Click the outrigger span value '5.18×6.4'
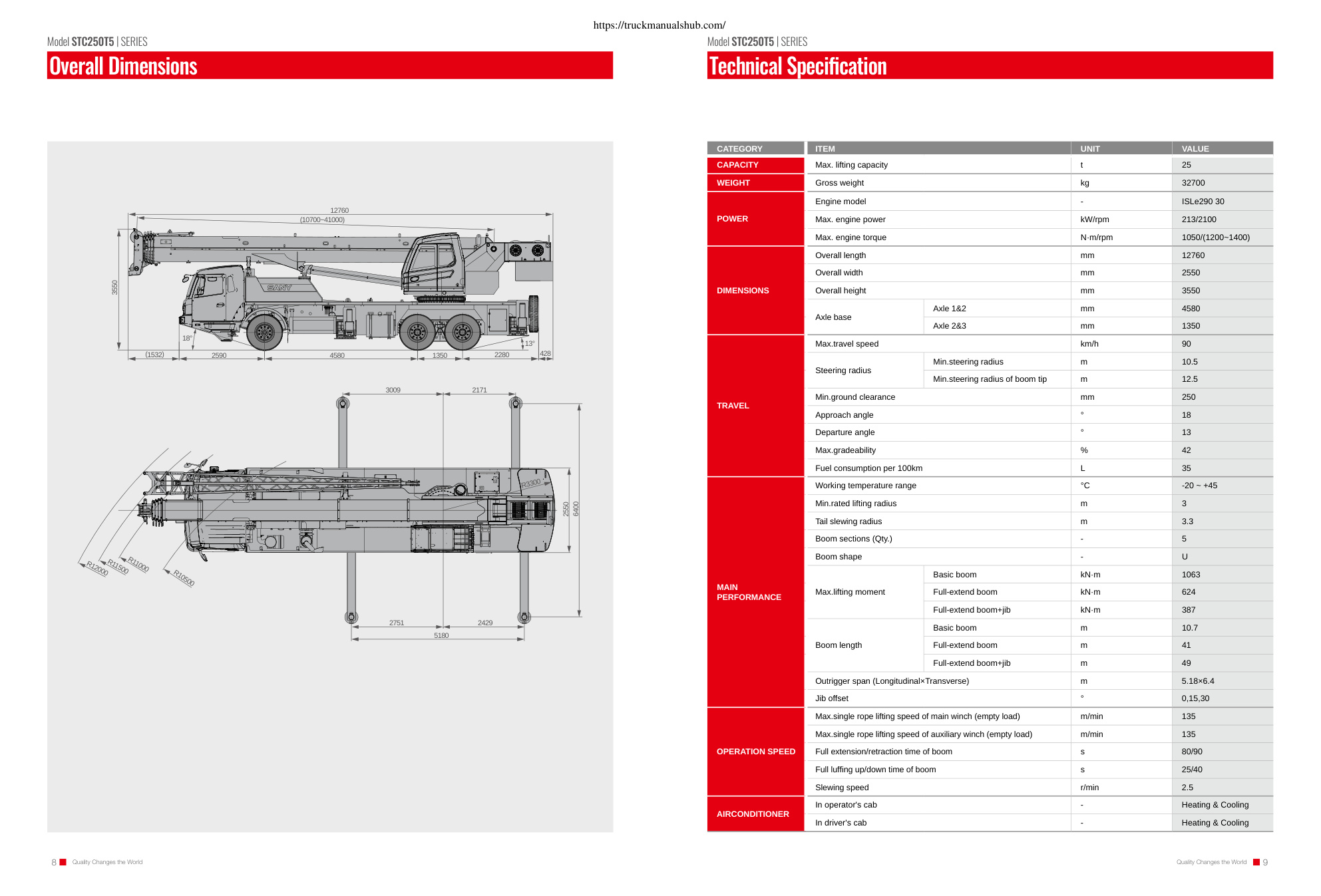1321x896 pixels. coord(1198,681)
